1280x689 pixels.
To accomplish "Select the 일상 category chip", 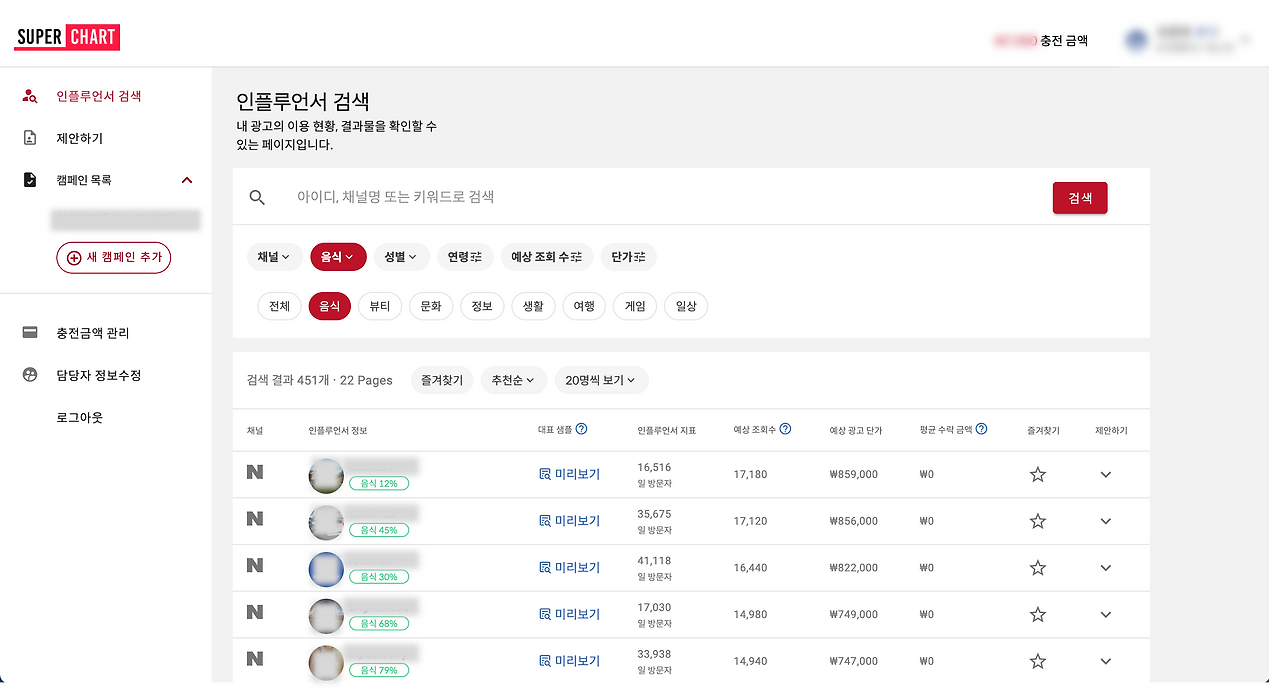I will (x=686, y=306).
